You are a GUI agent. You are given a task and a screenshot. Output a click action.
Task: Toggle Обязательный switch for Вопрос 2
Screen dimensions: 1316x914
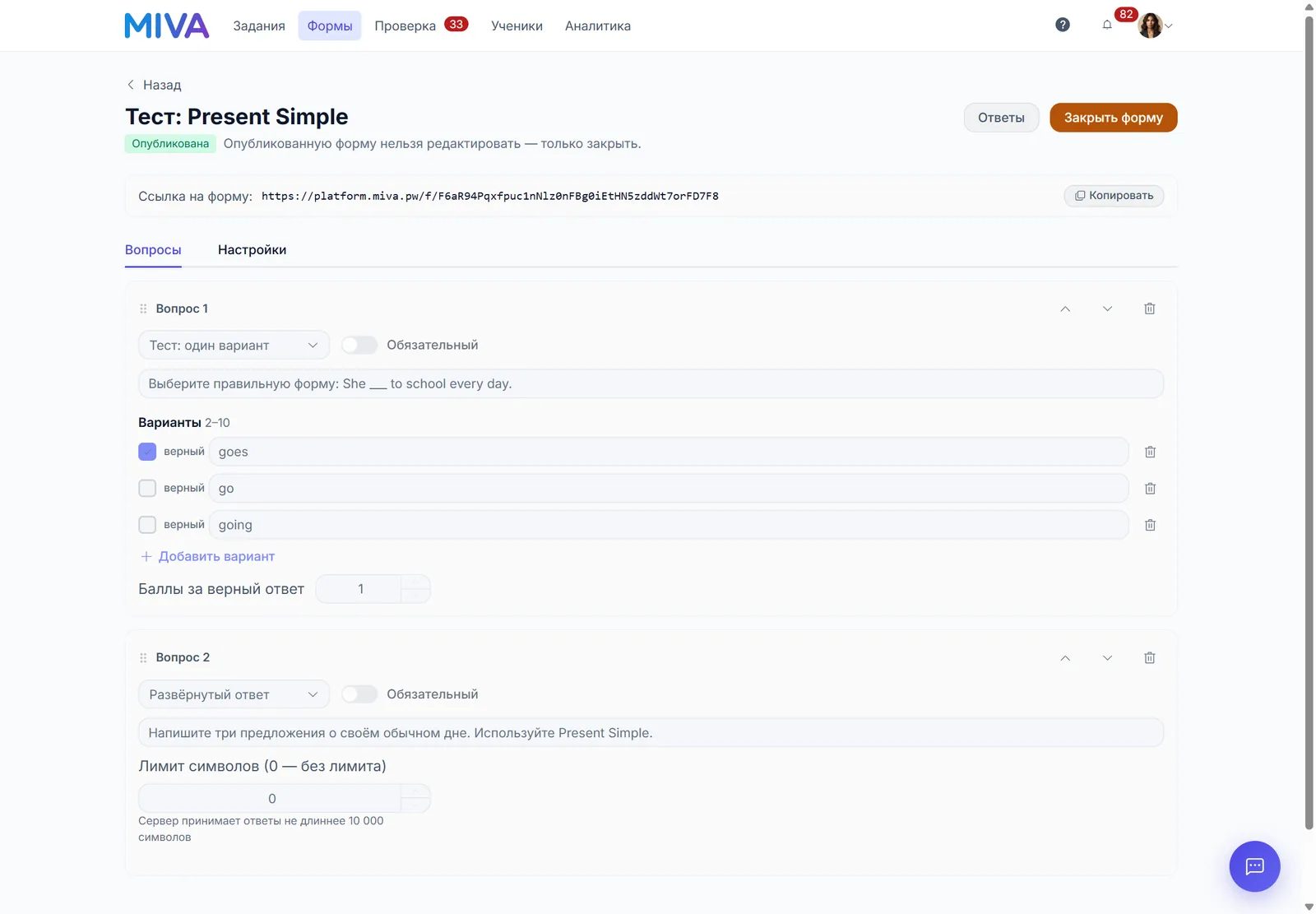pos(359,694)
